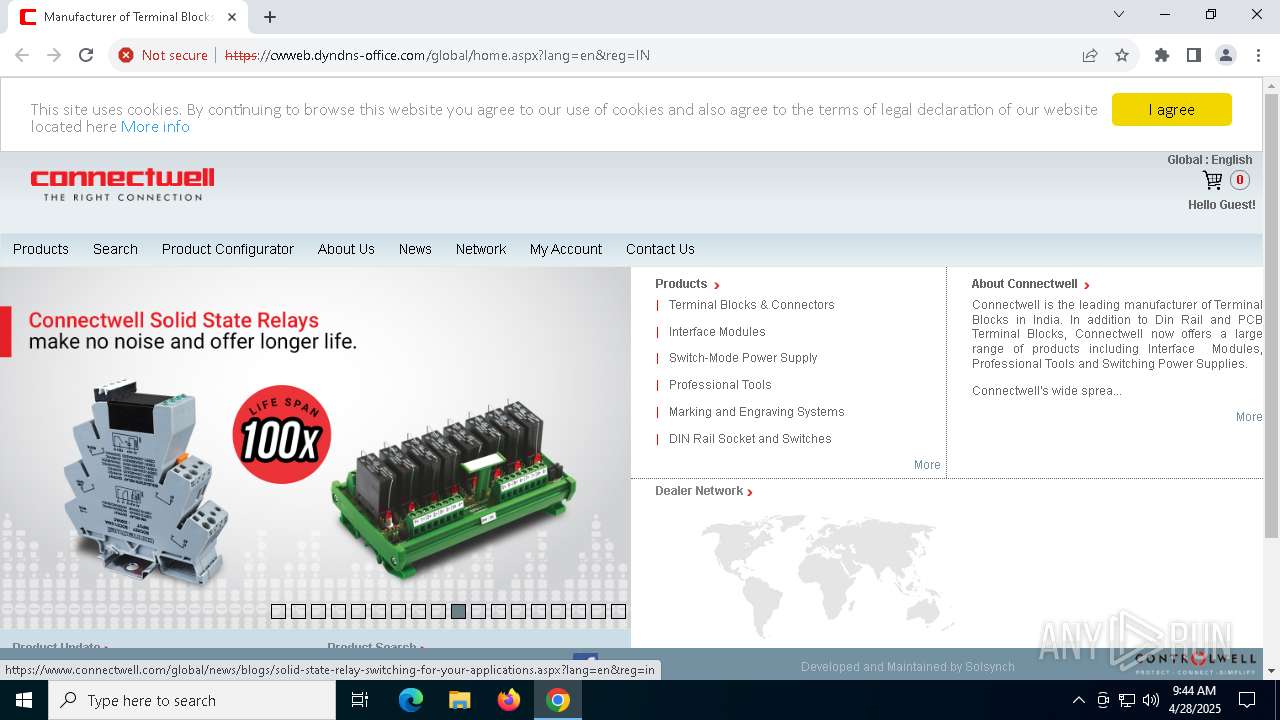
Task: Follow the More info cookie link
Action: coord(155,127)
